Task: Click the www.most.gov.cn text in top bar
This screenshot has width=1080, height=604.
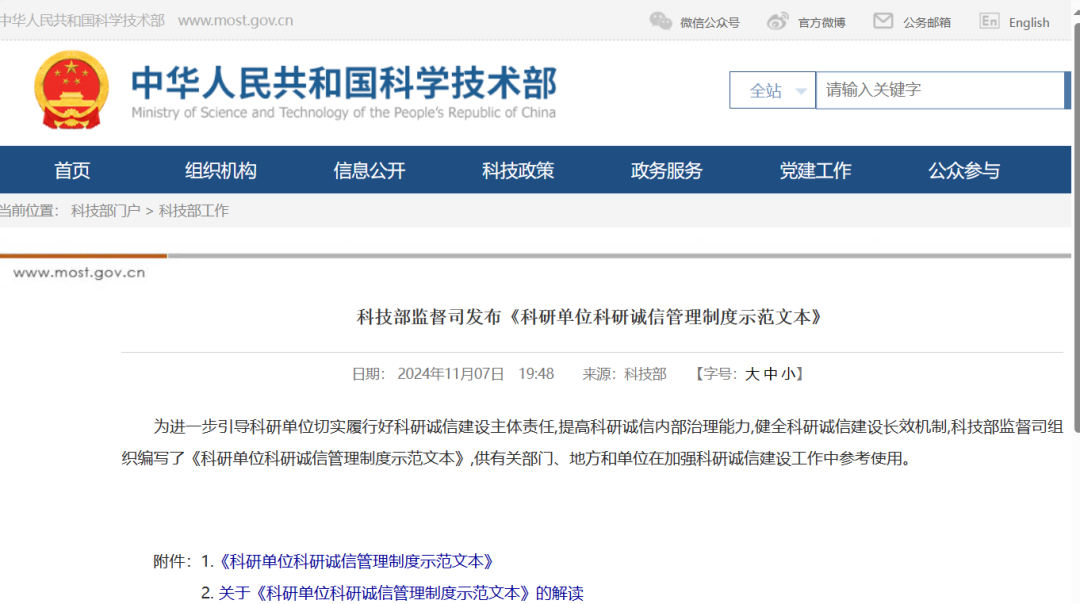Action: click(236, 21)
